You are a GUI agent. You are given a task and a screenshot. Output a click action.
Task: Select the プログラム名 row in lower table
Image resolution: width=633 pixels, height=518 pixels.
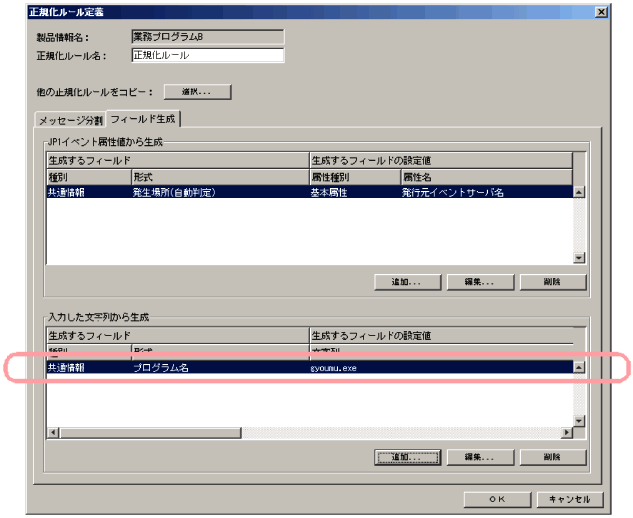310,367
